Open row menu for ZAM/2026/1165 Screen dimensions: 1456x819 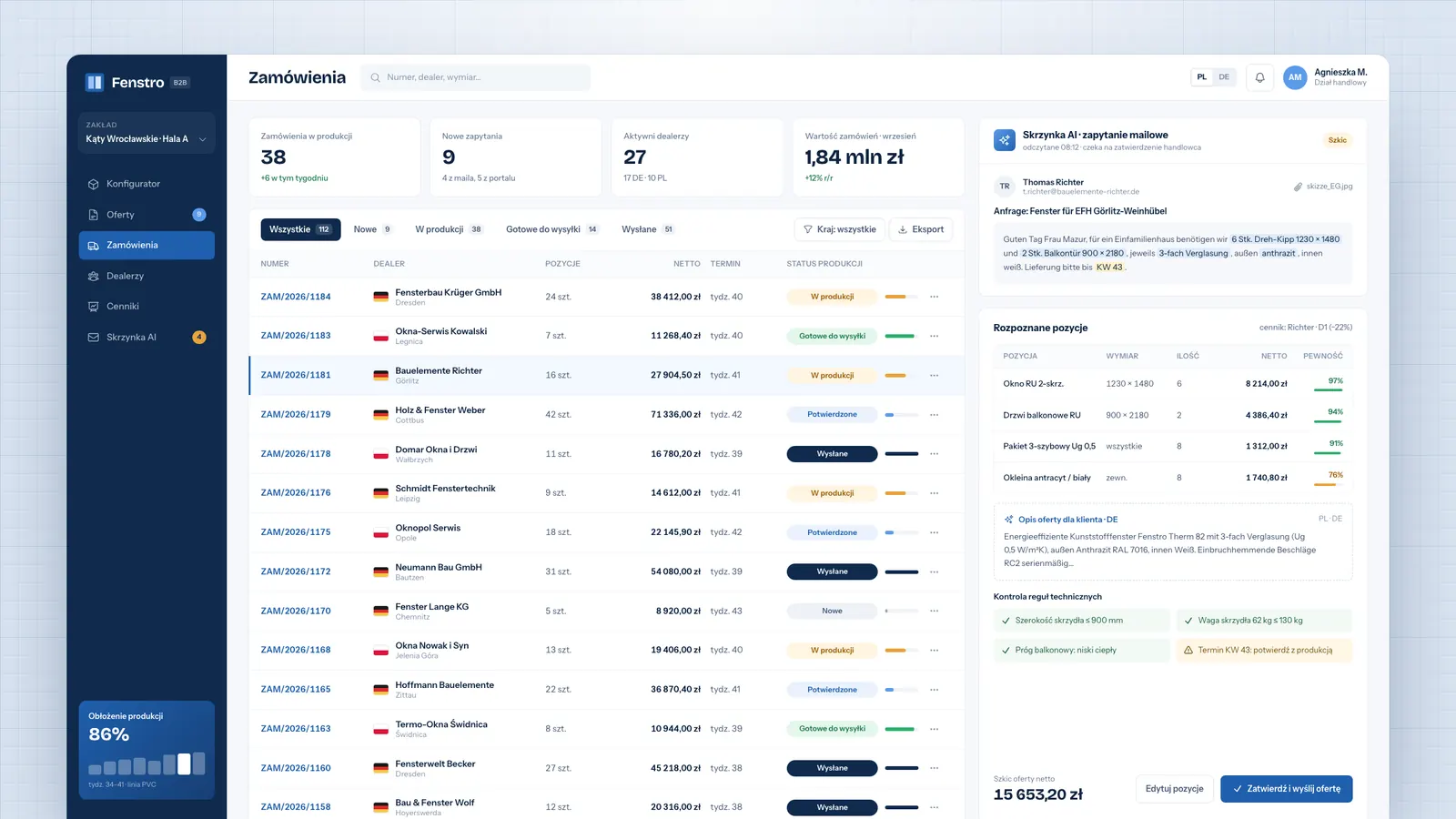(x=934, y=690)
